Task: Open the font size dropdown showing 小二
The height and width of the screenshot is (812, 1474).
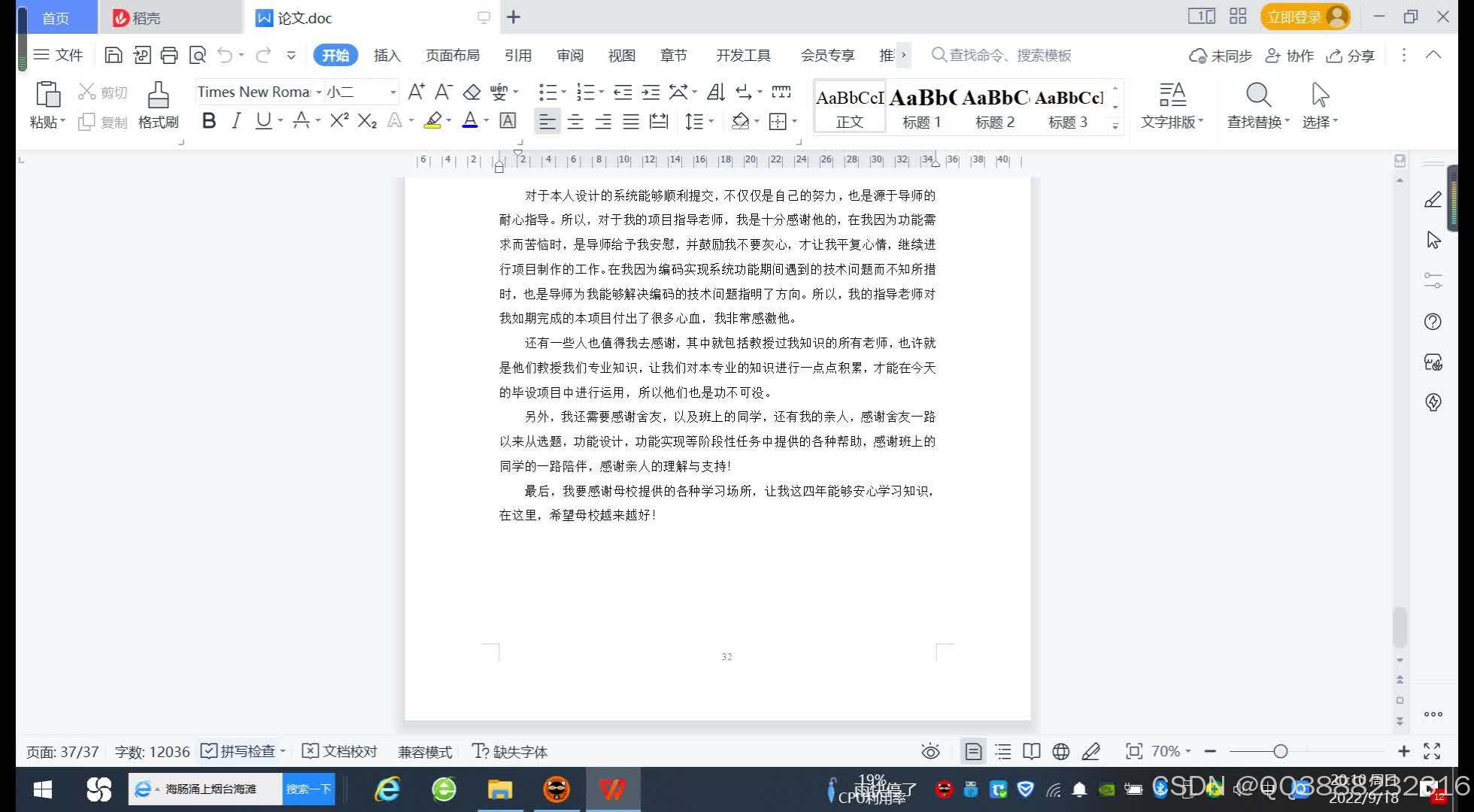Action: 390,92
